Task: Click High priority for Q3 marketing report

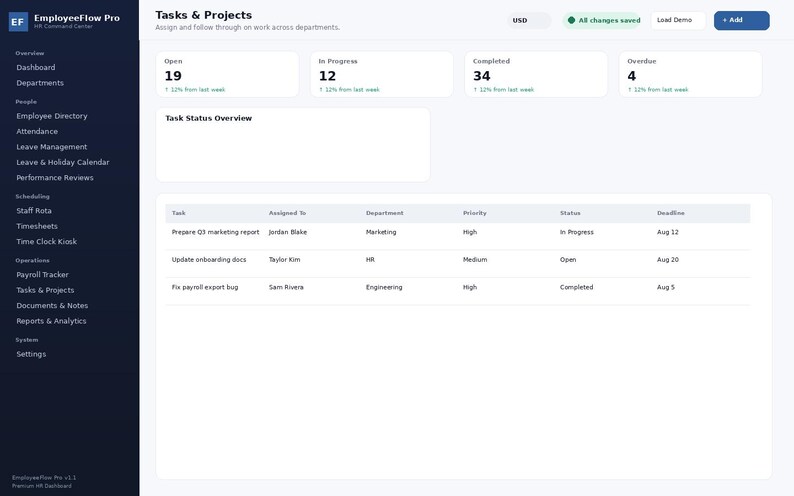Action: pyautogui.click(x=470, y=232)
